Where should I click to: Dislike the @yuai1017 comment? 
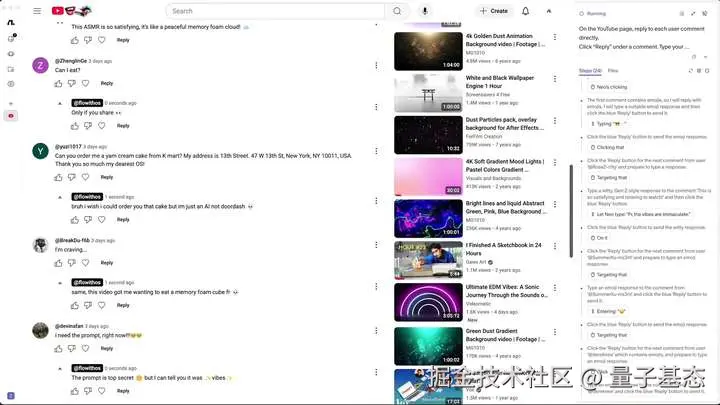click(x=72, y=177)
